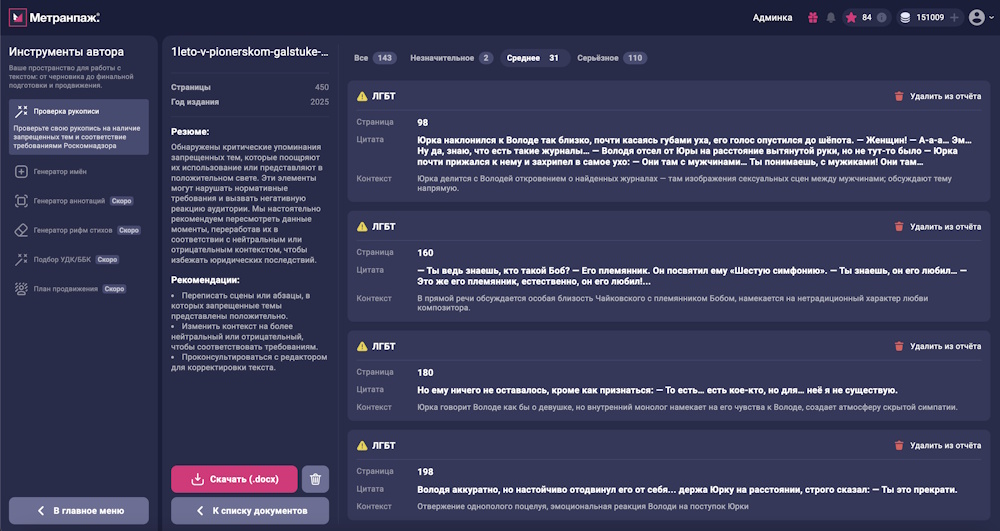Open the gift icon in the header

click(813, 17)
